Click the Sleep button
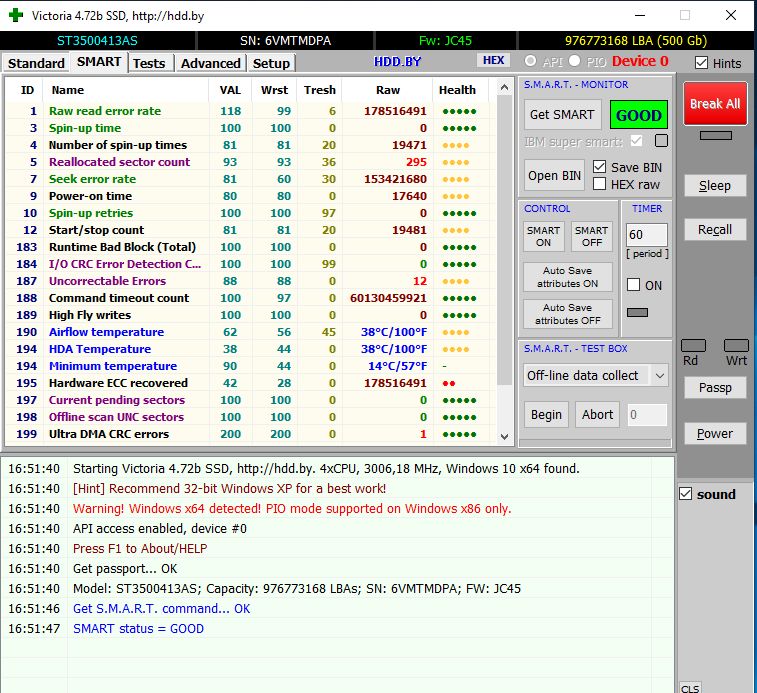This screenshot has width=757, height=693. [715, 185]
